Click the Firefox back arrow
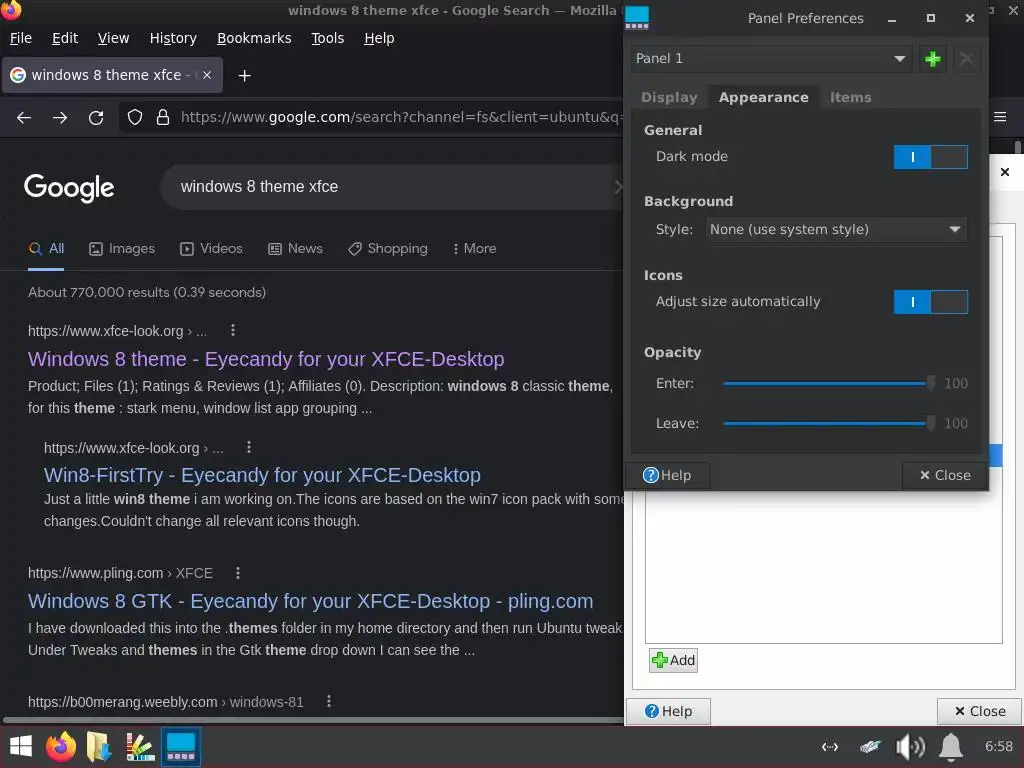Image resolution: width=1024 pixels, height=768 pixels. coord(24,118)
